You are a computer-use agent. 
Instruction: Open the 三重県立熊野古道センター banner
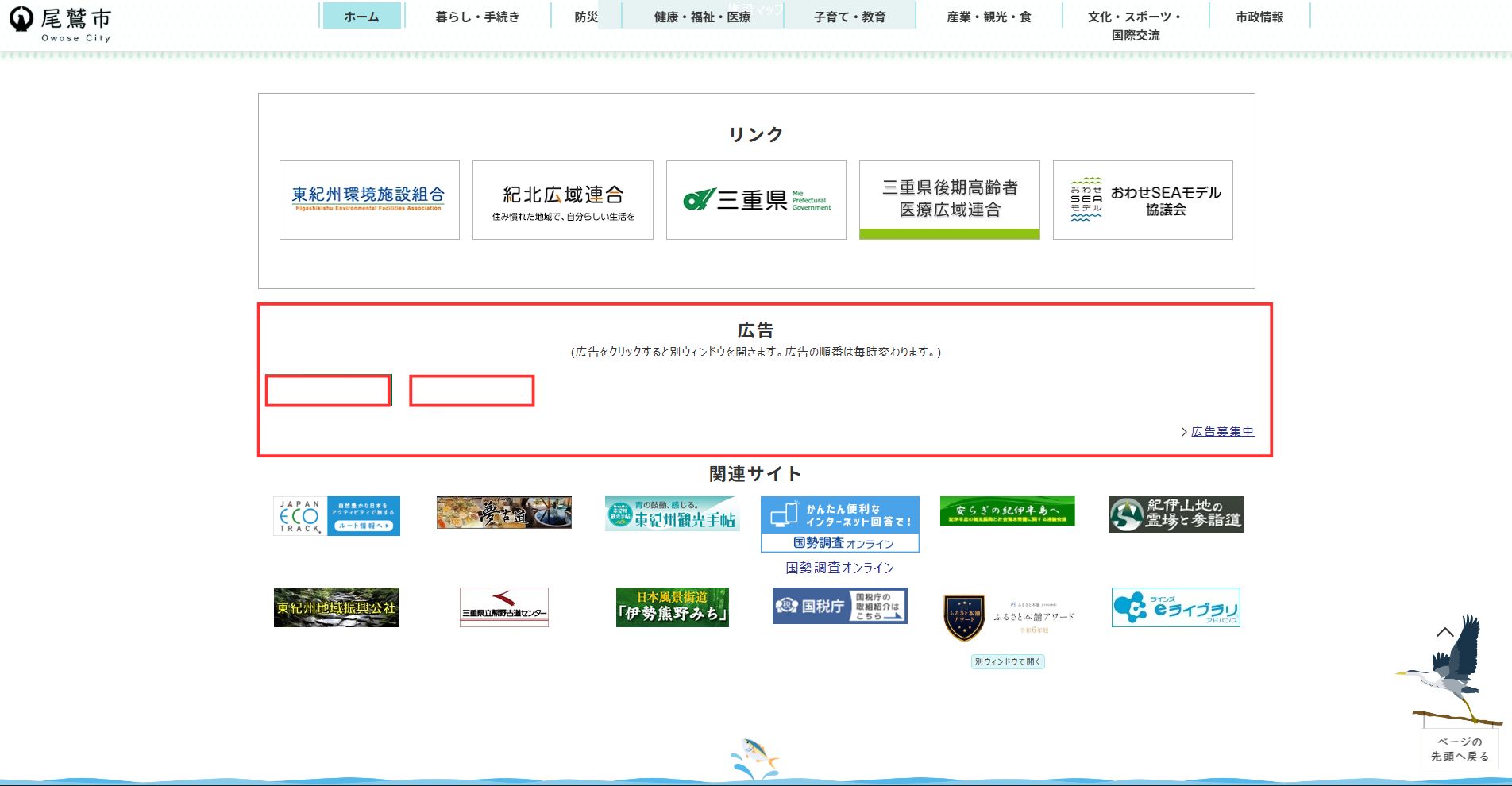504,607
